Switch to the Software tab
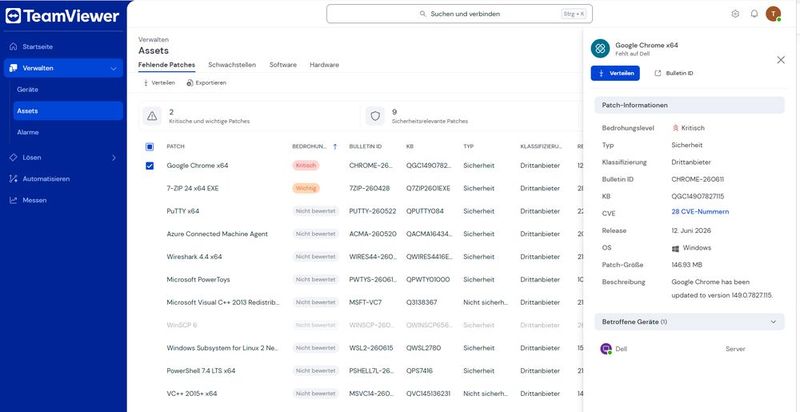The image size is (800, 412). 283,65
